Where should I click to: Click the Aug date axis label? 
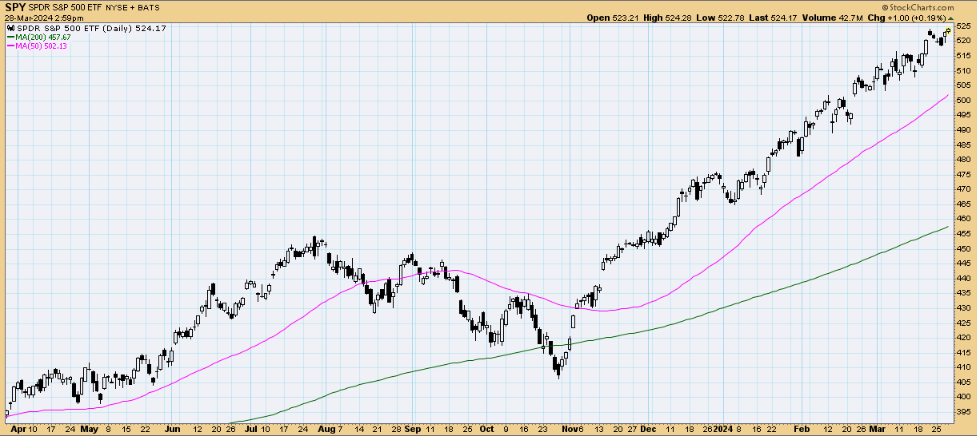(326, 430)
